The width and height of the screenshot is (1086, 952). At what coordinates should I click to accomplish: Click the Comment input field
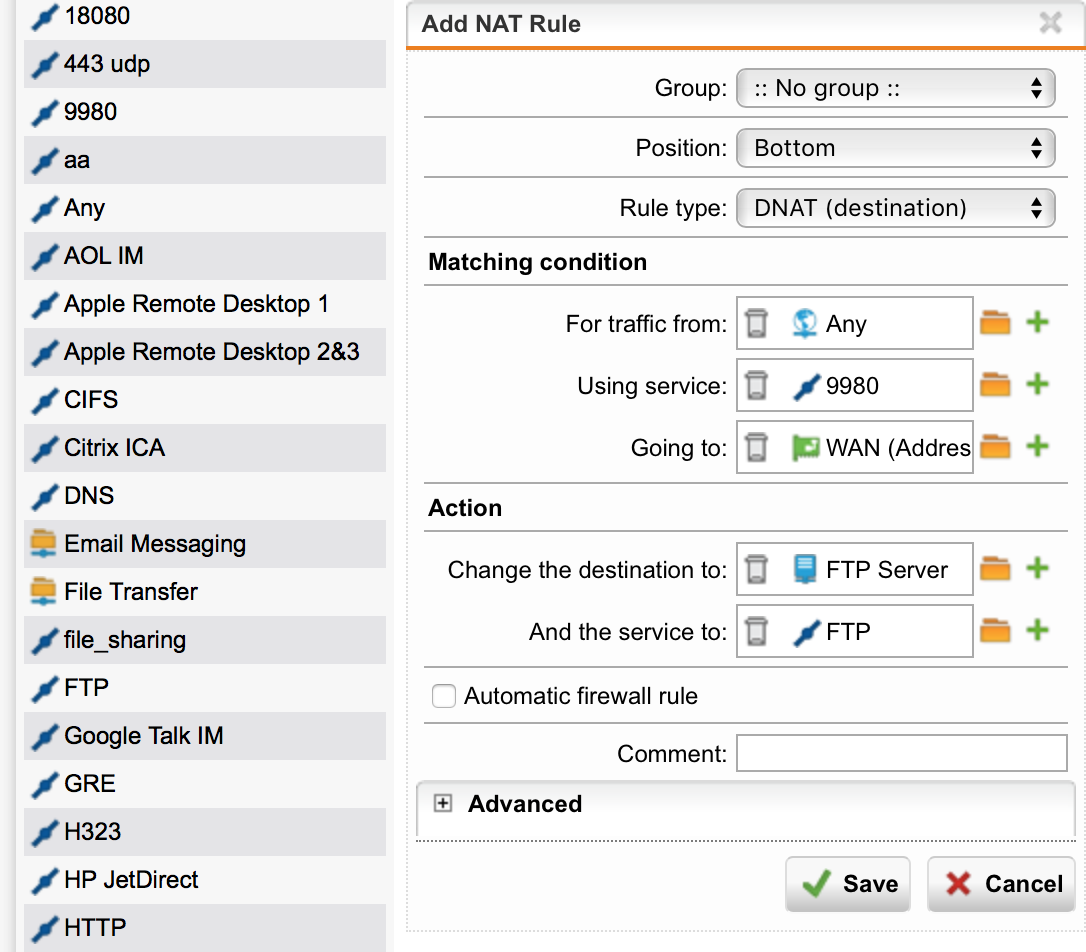(x=902, y=753)
